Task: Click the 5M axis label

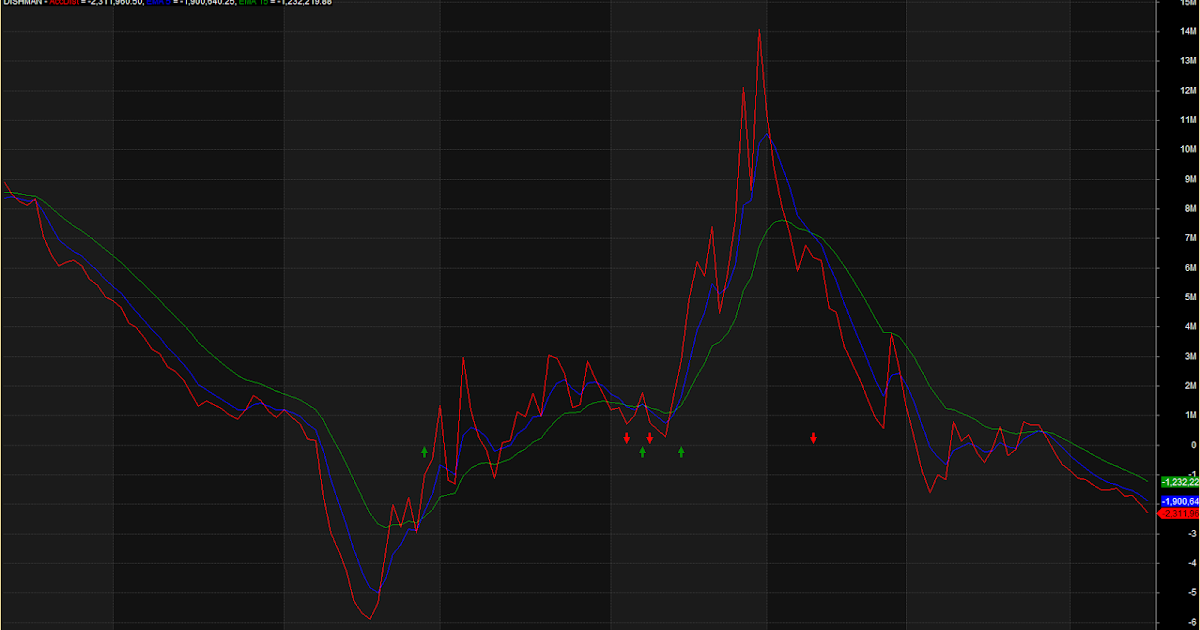Action: pyautogui.click(x=1191, y=297)
